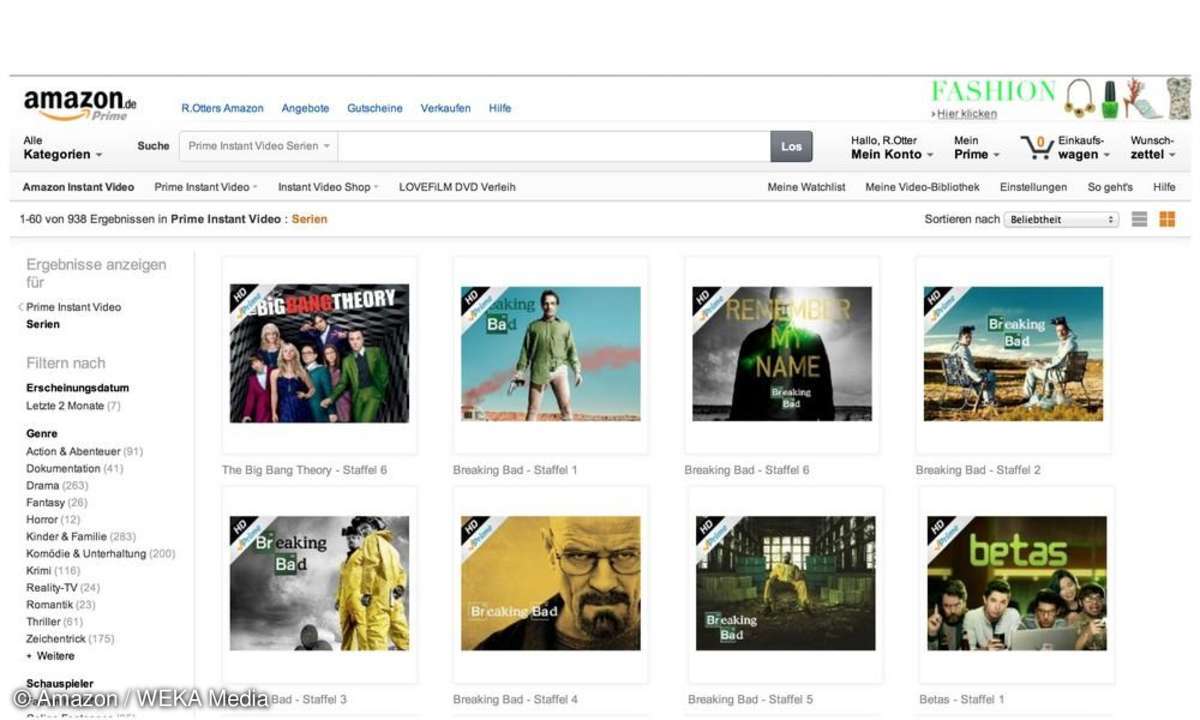The height and width of the screenshot is (720, 1200).
Task: Filter by genre Romantik
Action: pyautogui.click(x=61, y=605)
